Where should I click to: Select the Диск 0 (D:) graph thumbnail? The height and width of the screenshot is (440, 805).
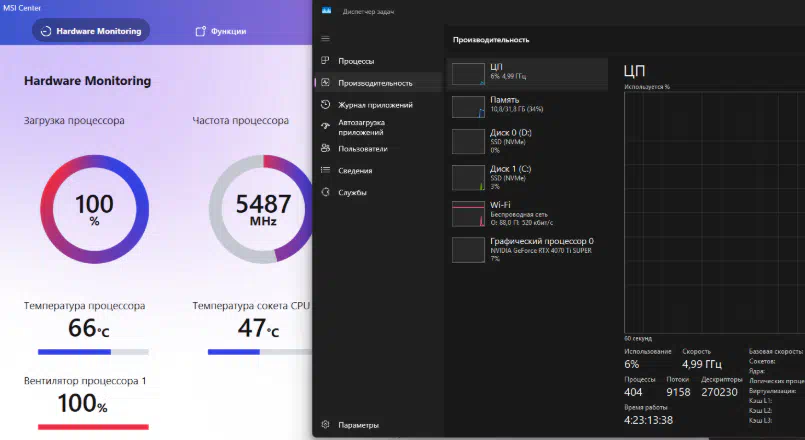(x=468, y=141)
